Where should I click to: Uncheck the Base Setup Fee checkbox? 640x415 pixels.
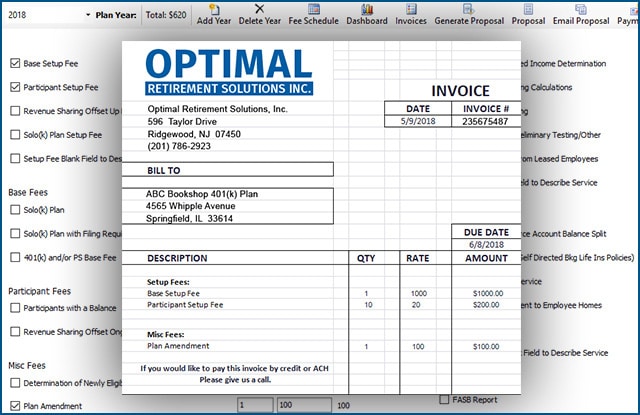click(15, 63)
